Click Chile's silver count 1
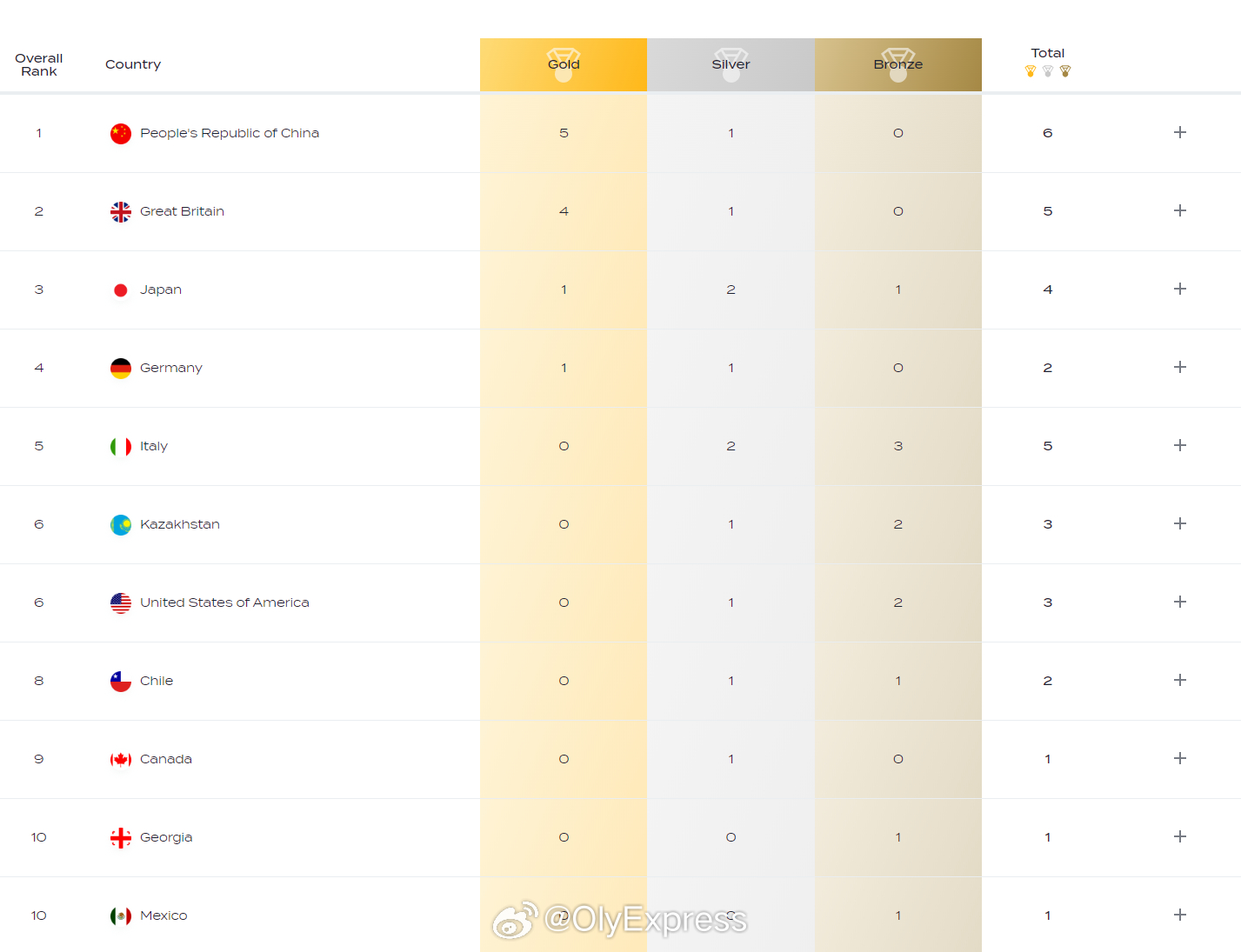This screenshot has height=952, width=1241. point(731,681)
